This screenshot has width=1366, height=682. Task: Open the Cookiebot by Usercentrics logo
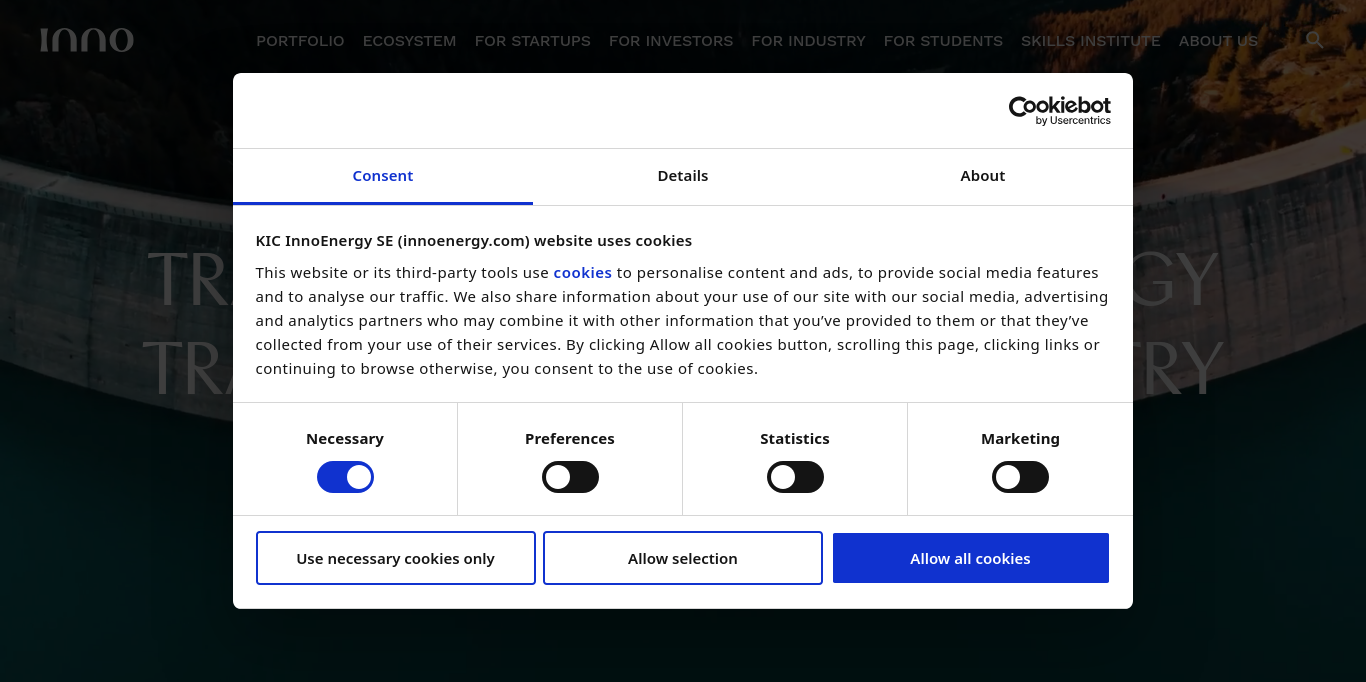pos(1059,110)
